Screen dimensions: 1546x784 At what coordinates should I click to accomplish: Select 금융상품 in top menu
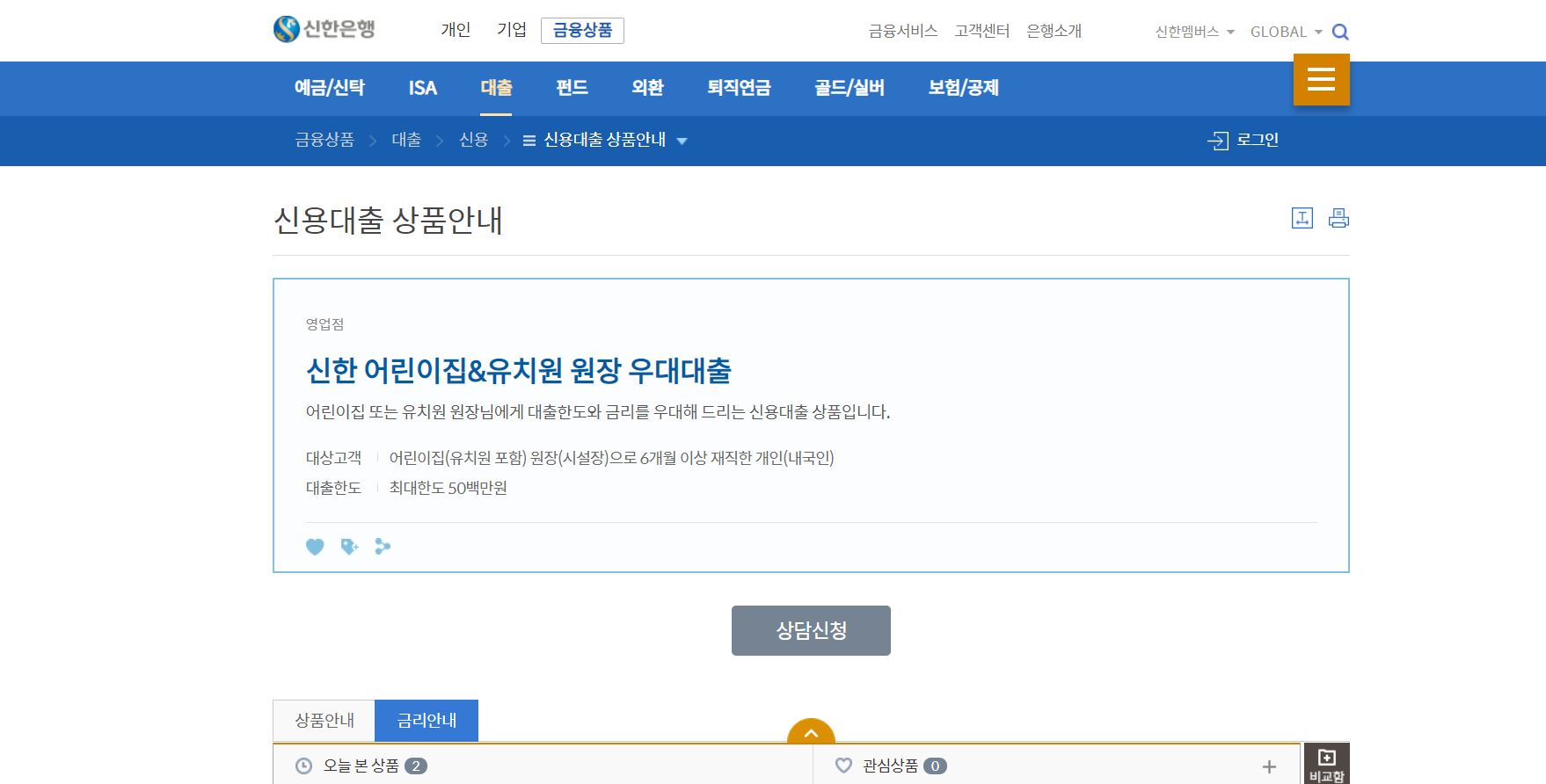coord(582,30)
